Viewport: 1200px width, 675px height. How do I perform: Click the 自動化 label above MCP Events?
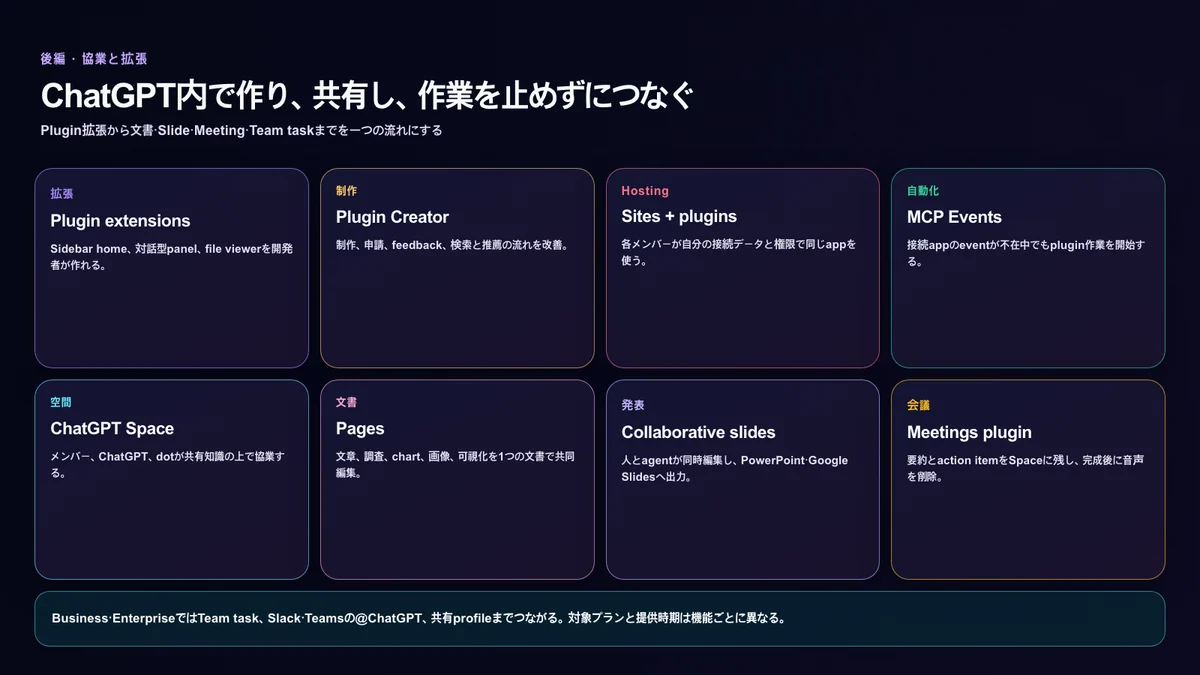(923, 191)
